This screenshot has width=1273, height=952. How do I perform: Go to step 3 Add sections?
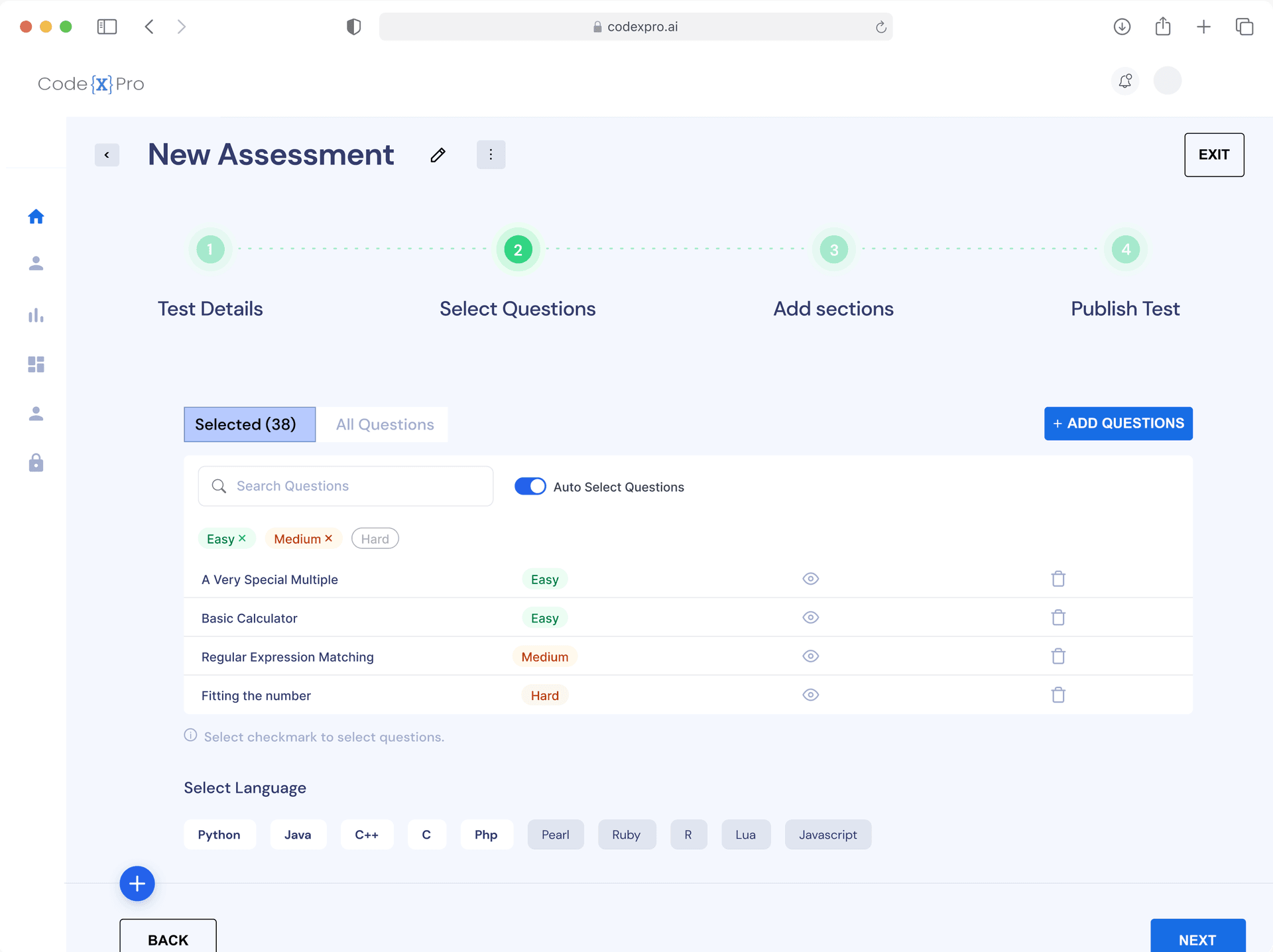pos(833,250)
